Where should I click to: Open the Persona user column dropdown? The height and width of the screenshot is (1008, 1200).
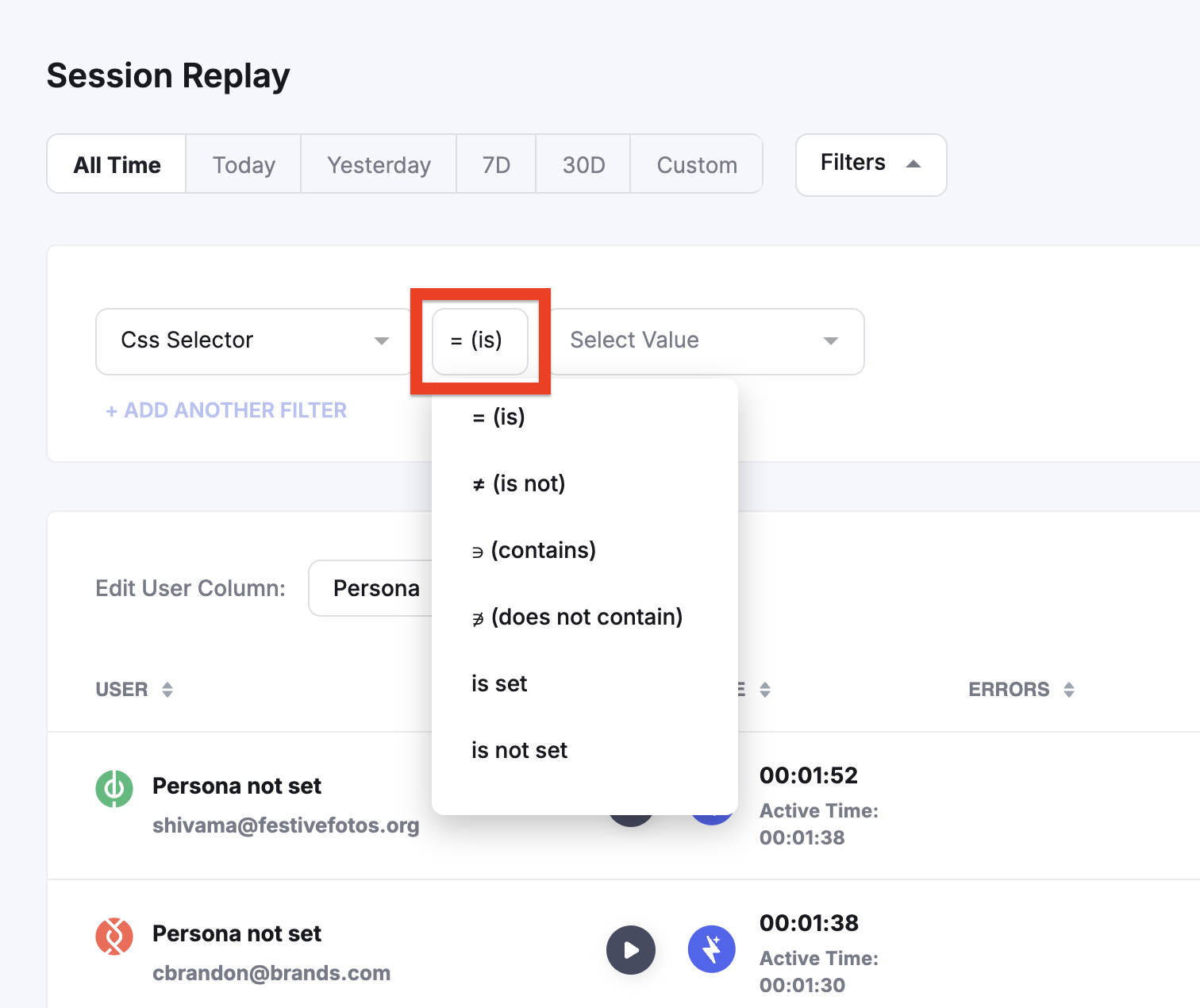[x=371, y=588]
